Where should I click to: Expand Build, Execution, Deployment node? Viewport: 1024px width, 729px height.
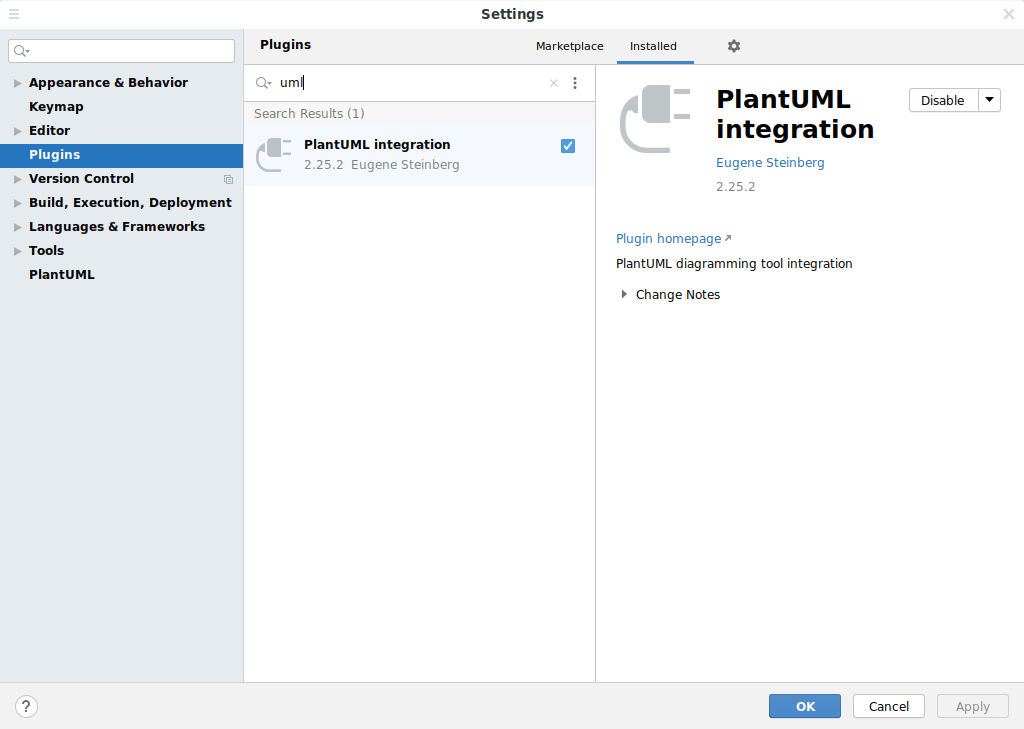pyautogui.click(x=18, y=203)
